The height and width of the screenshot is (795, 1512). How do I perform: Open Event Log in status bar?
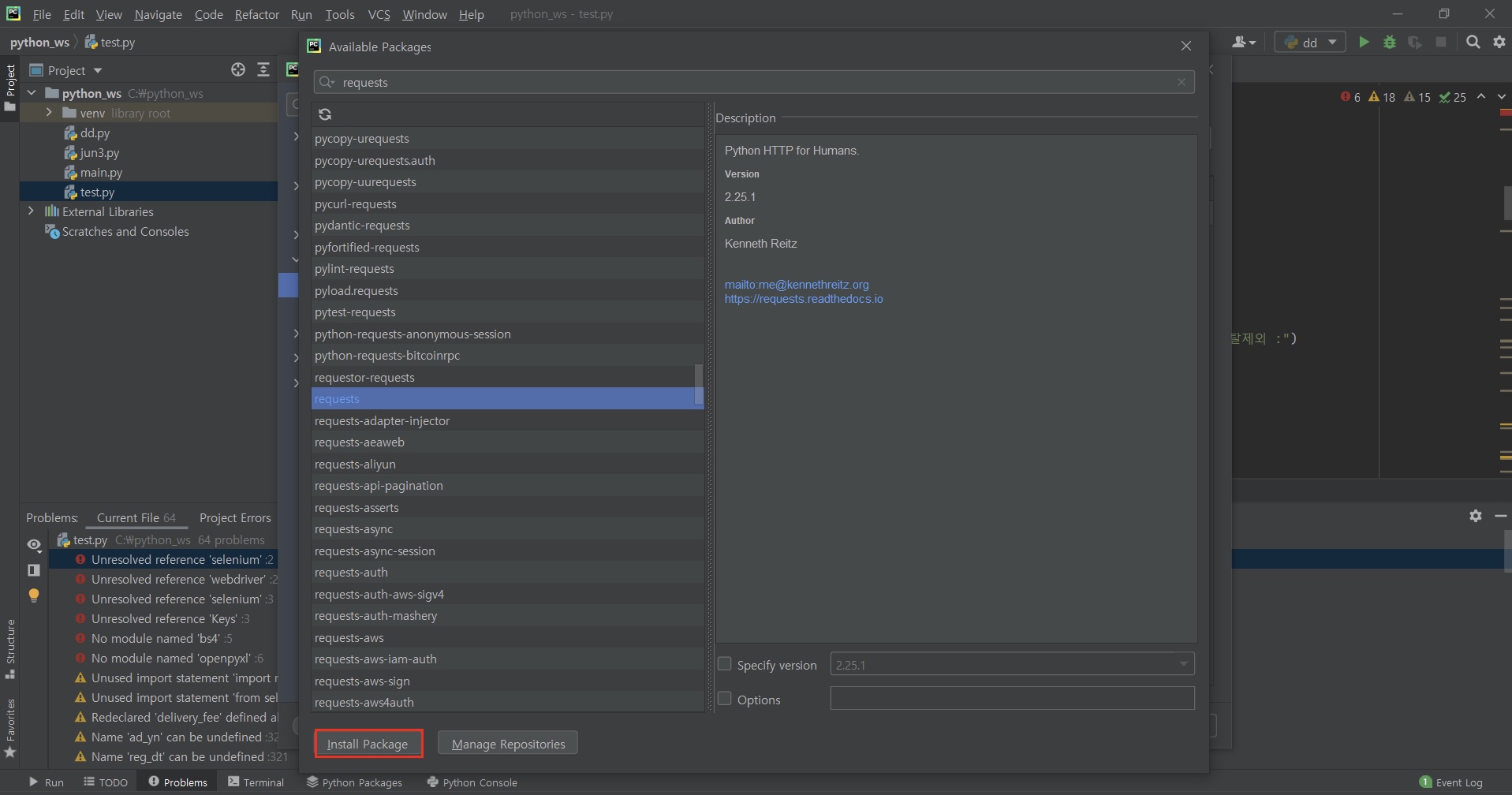1451,782
